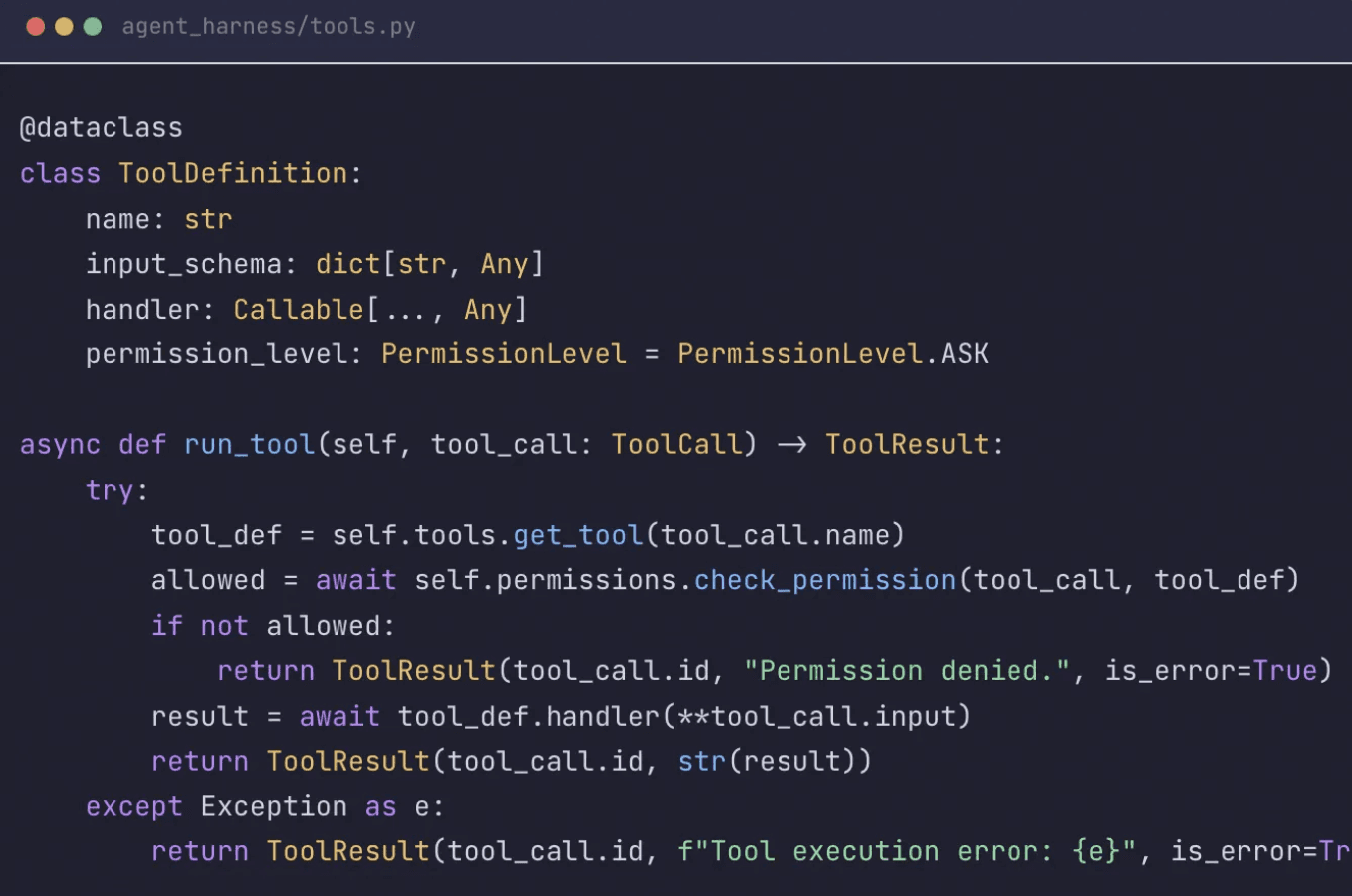Select the run_tool function name
This screenshot has width=1352, height=896.
pyautogui.click(x=248, y=444)
